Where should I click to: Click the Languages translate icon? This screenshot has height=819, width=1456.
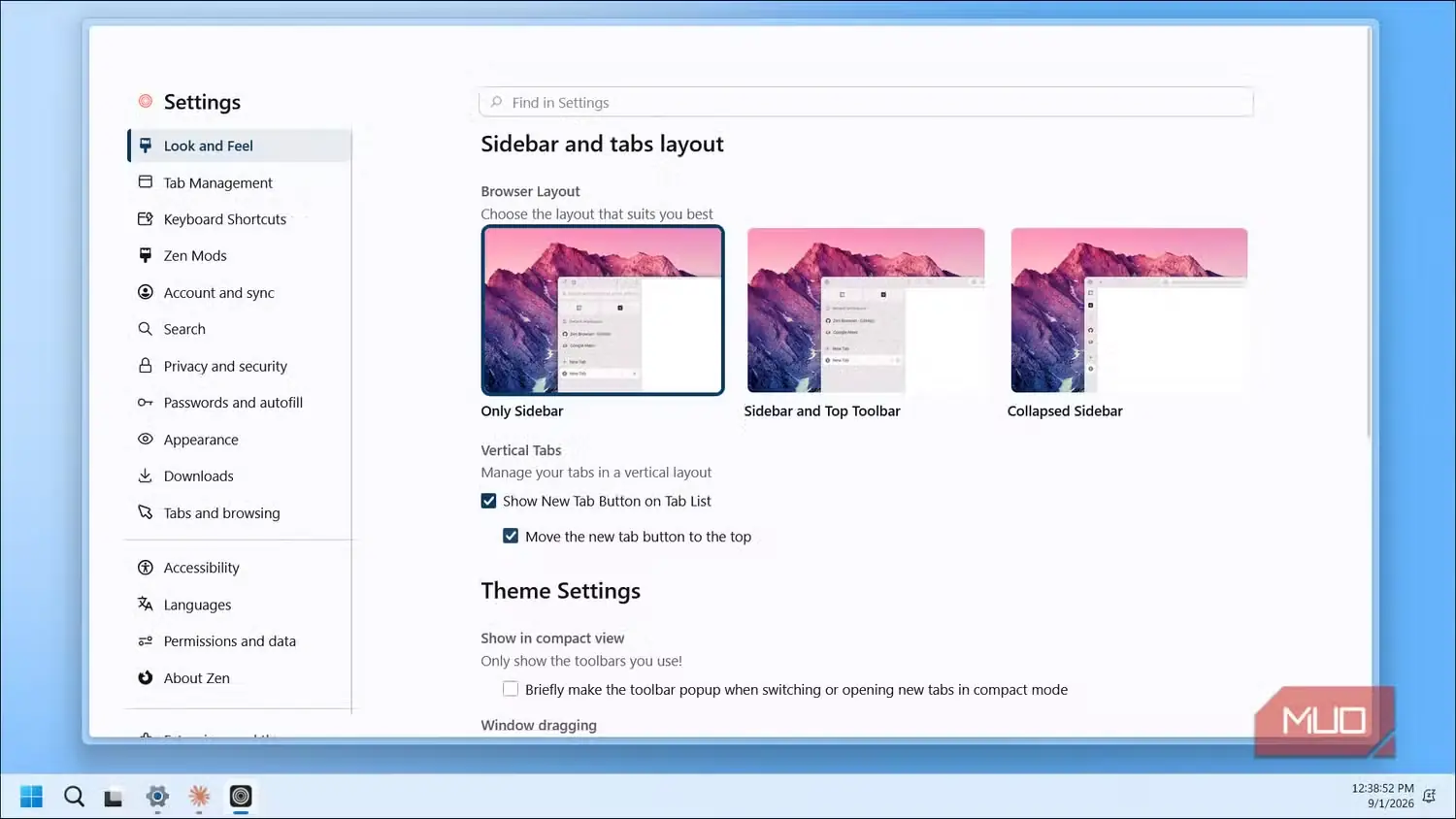146,604
